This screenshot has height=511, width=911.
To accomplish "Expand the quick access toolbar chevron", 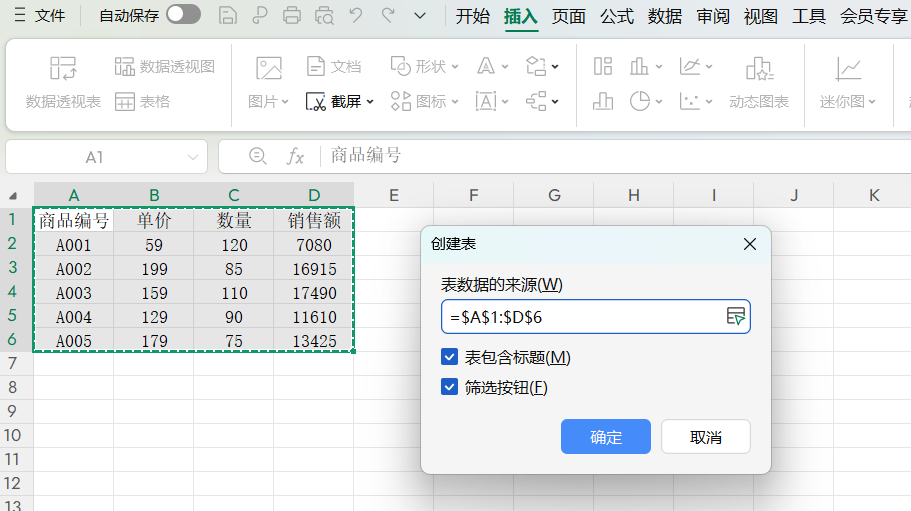I will point(420,16).
